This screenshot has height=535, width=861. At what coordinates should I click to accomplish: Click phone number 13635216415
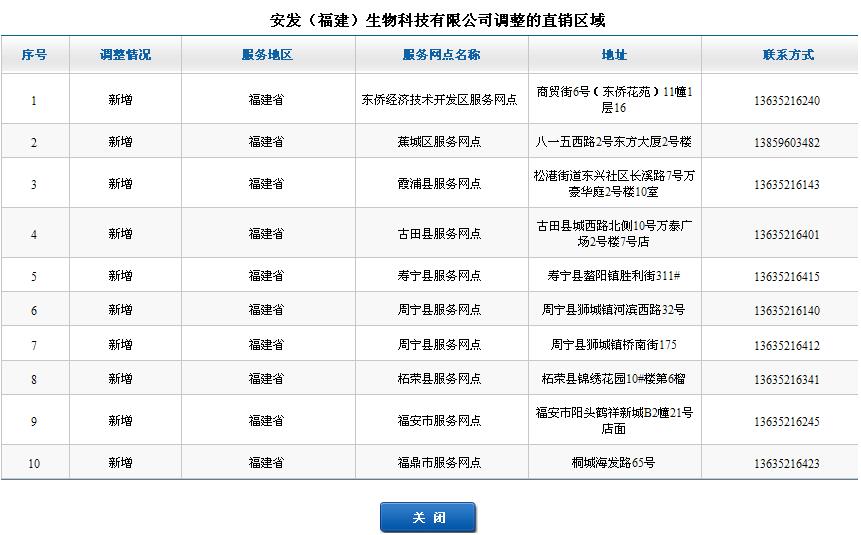pos(787,276)
